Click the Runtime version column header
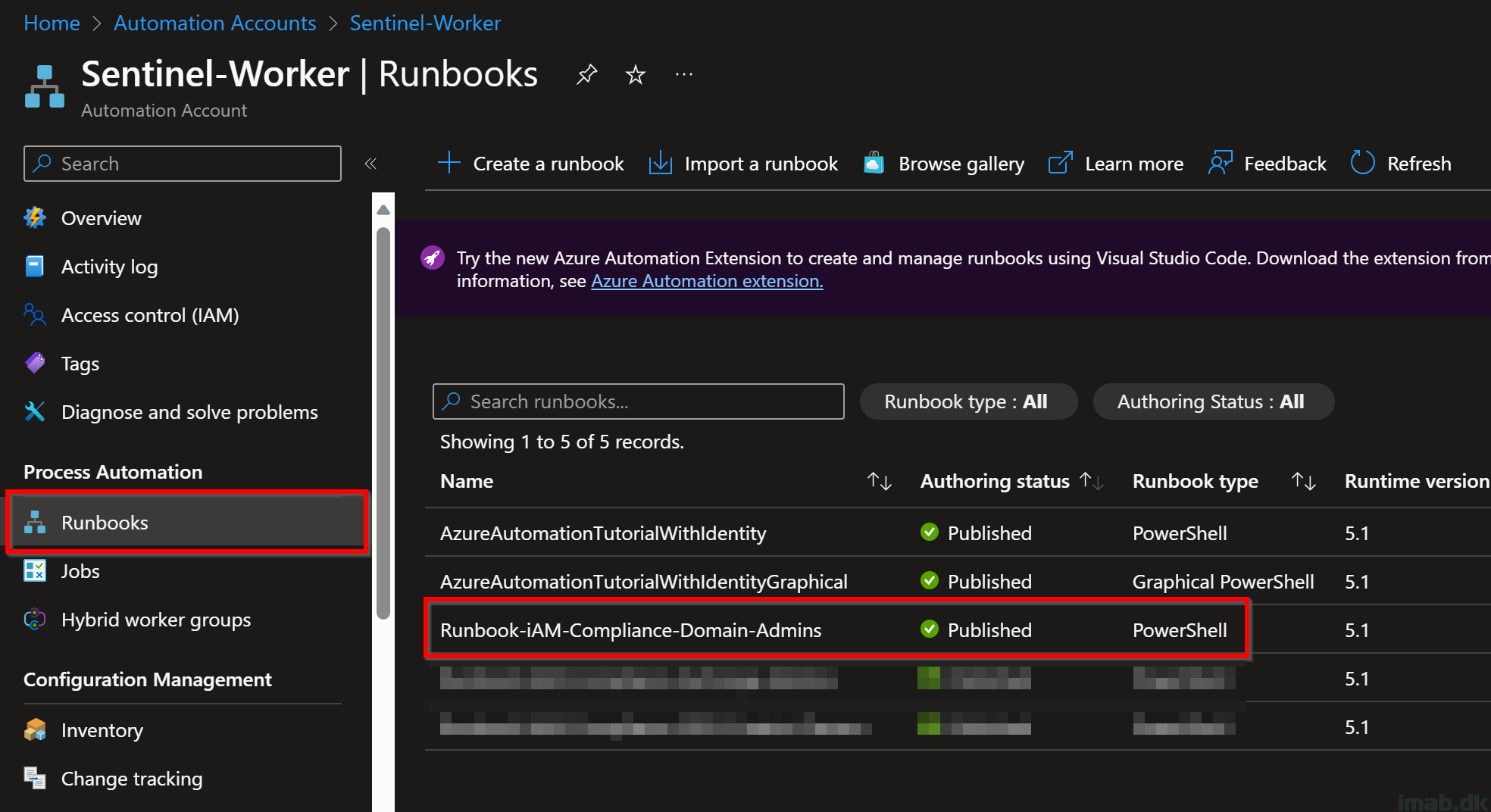Screen dimensions: 1491x812 1417,481
